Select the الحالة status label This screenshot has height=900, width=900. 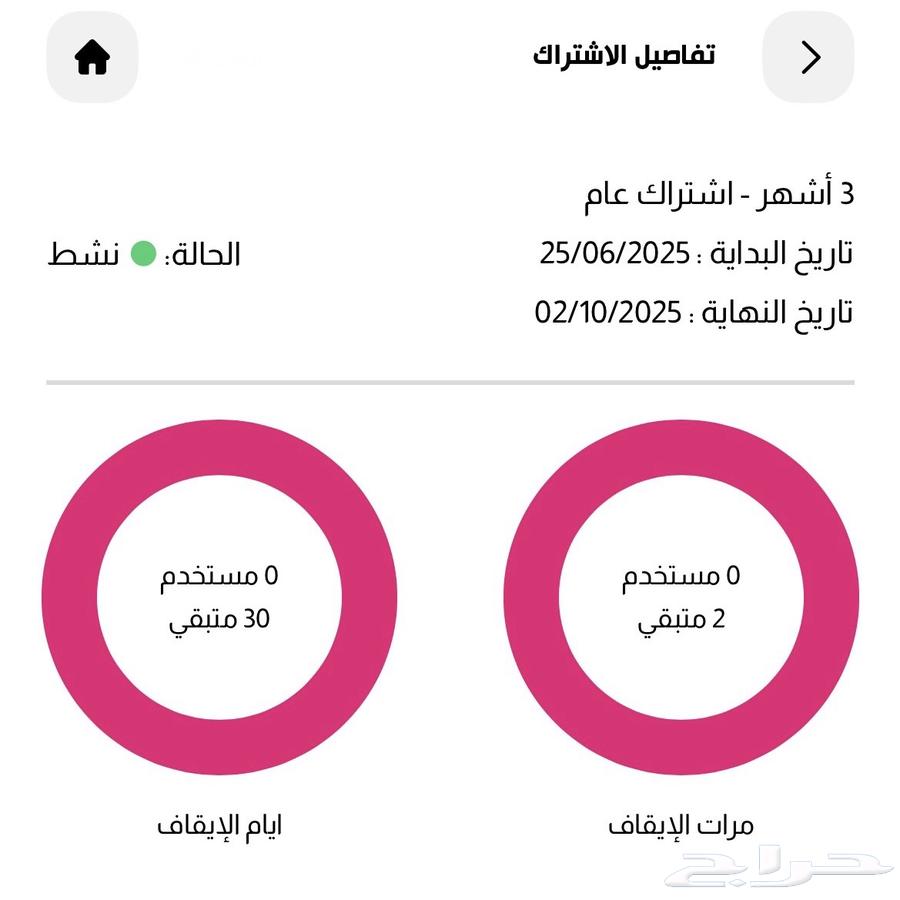(x=203, y=254)
